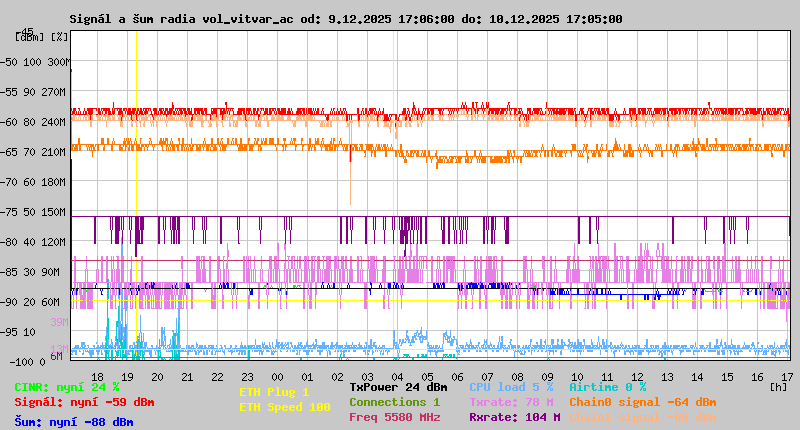Select the TxPower 24 dBm label
Image resolution: width=800 pixels, height=430 pixels.
[x=398, y=387]
